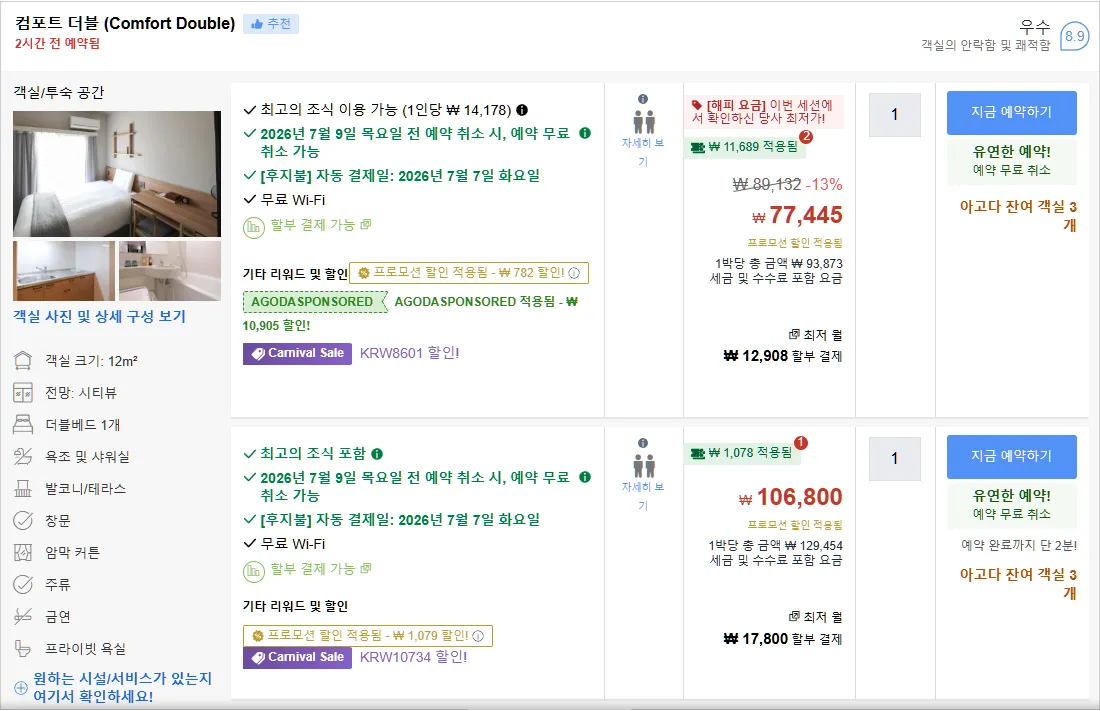Image resolution: width=1100 pixels, height=711 pixels.
Task: Click the ₩1,078 적용됨 coupon badge
Action: pos(742,453)
